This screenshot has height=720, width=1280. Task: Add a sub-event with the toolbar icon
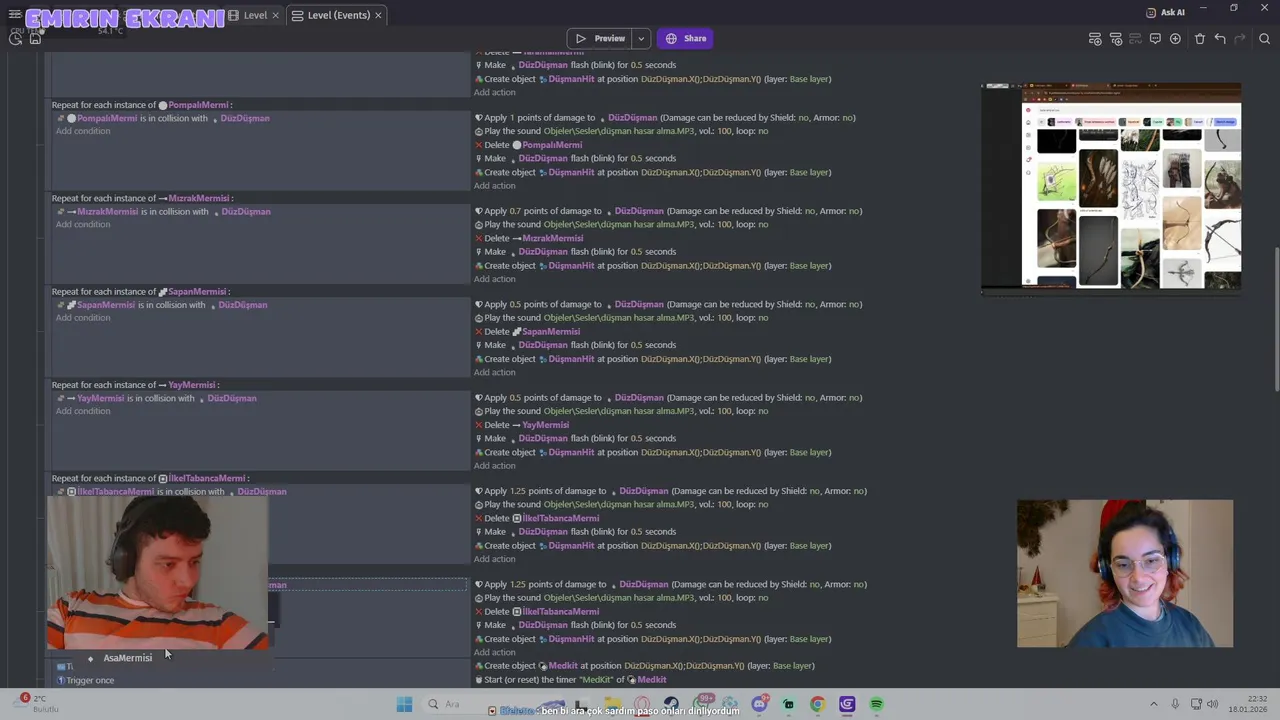(1116, 38)
